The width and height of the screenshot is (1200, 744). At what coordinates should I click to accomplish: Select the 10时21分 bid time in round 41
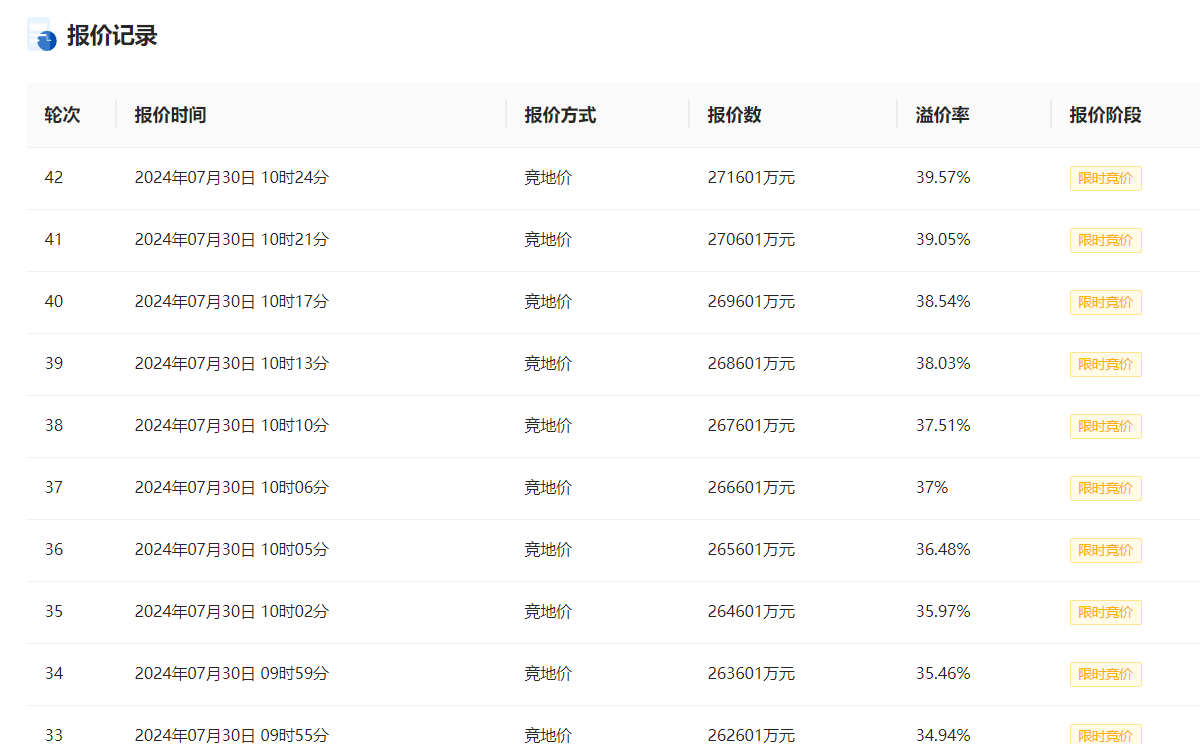point(294,240)
